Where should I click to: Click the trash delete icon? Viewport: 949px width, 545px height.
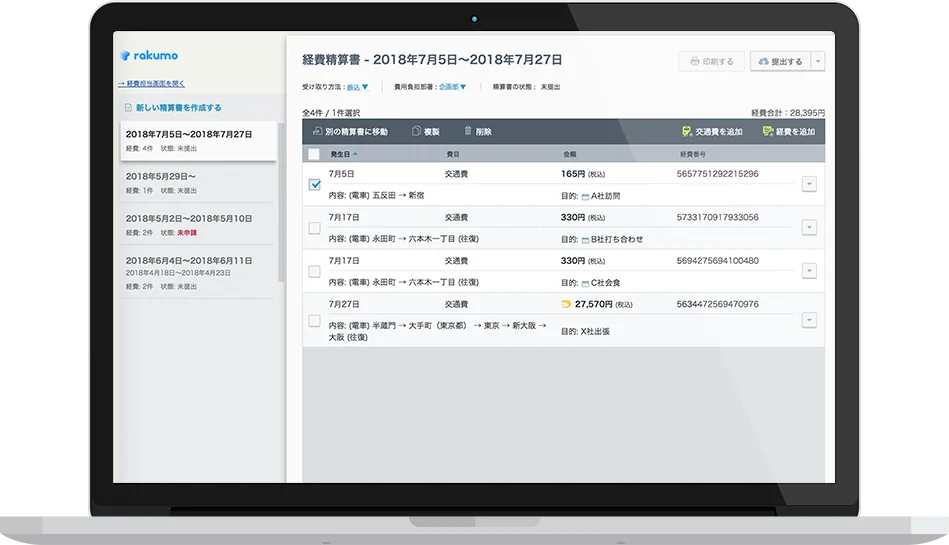point(468,131)
